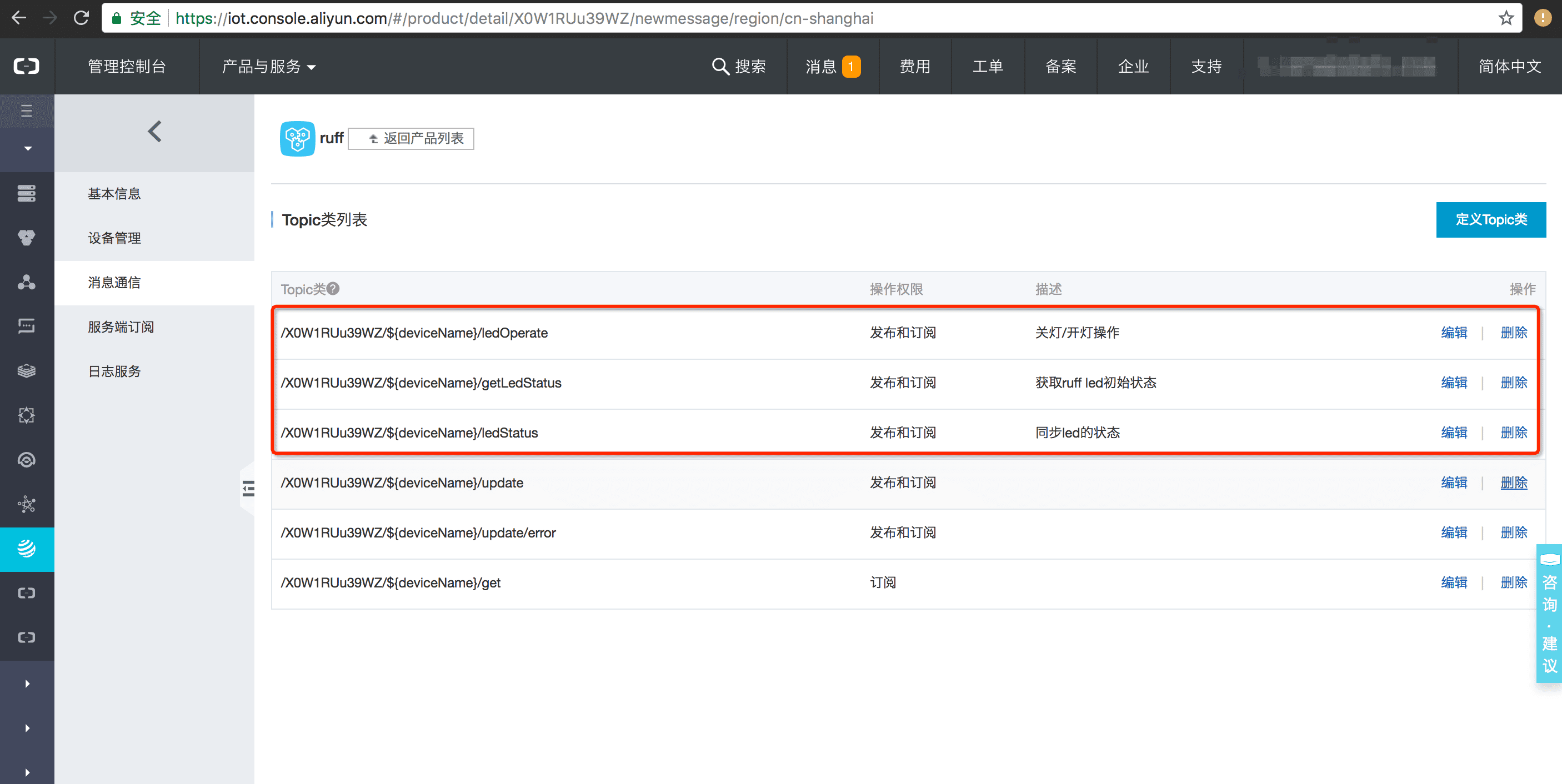
Task: Toggle sidebar with the collapse handle icon
Action: click(x=248, y=488)
